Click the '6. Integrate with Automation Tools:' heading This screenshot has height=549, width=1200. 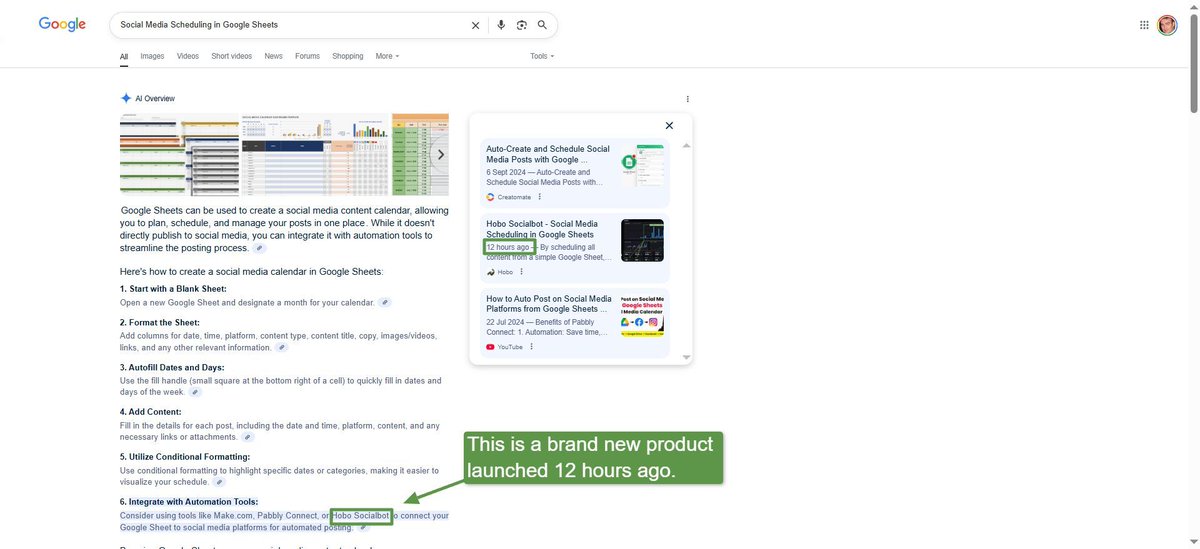point(189,502)
